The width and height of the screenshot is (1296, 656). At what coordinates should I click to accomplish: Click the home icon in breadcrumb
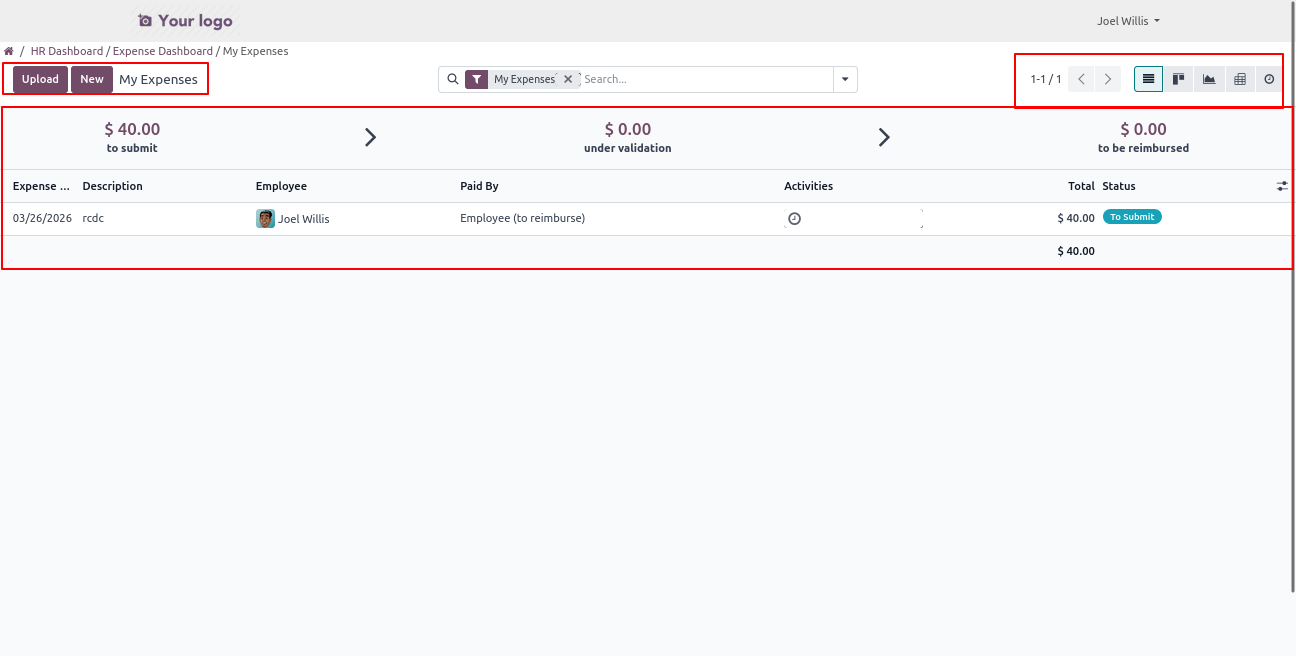pyautogui.click(x=9, y=51)
